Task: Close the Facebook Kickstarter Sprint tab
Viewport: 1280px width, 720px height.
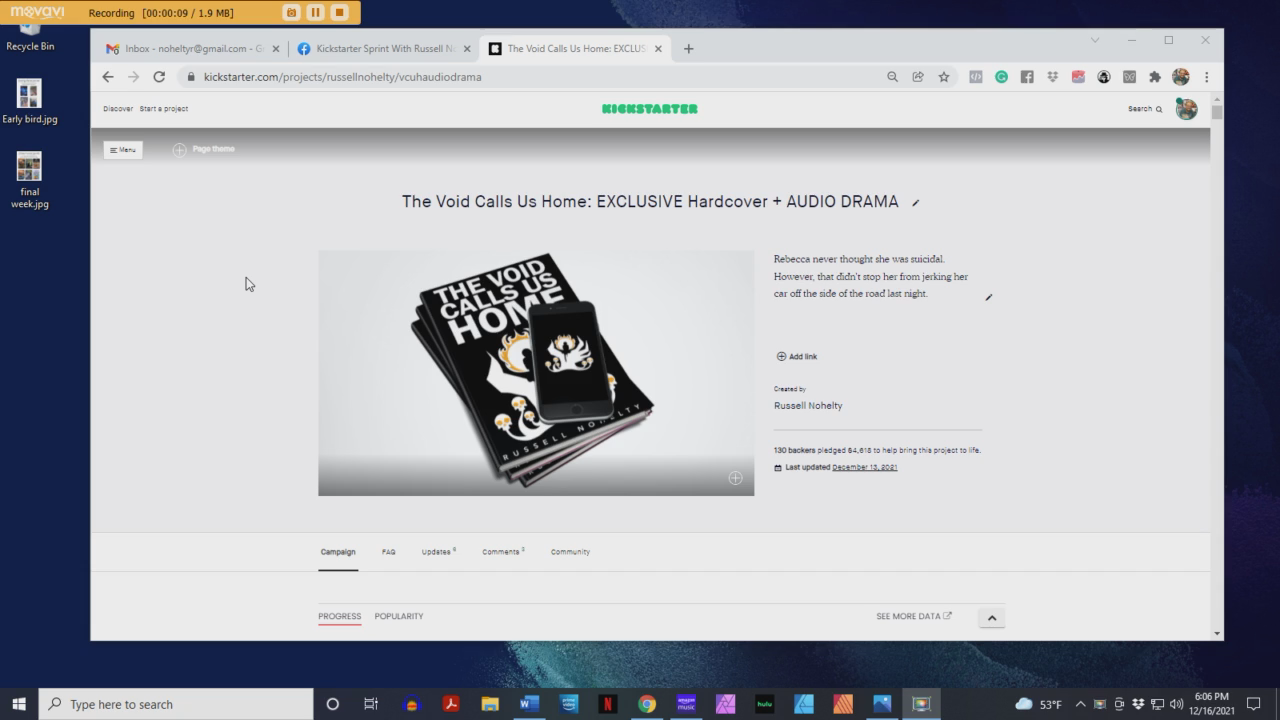Action: (467, 48)
